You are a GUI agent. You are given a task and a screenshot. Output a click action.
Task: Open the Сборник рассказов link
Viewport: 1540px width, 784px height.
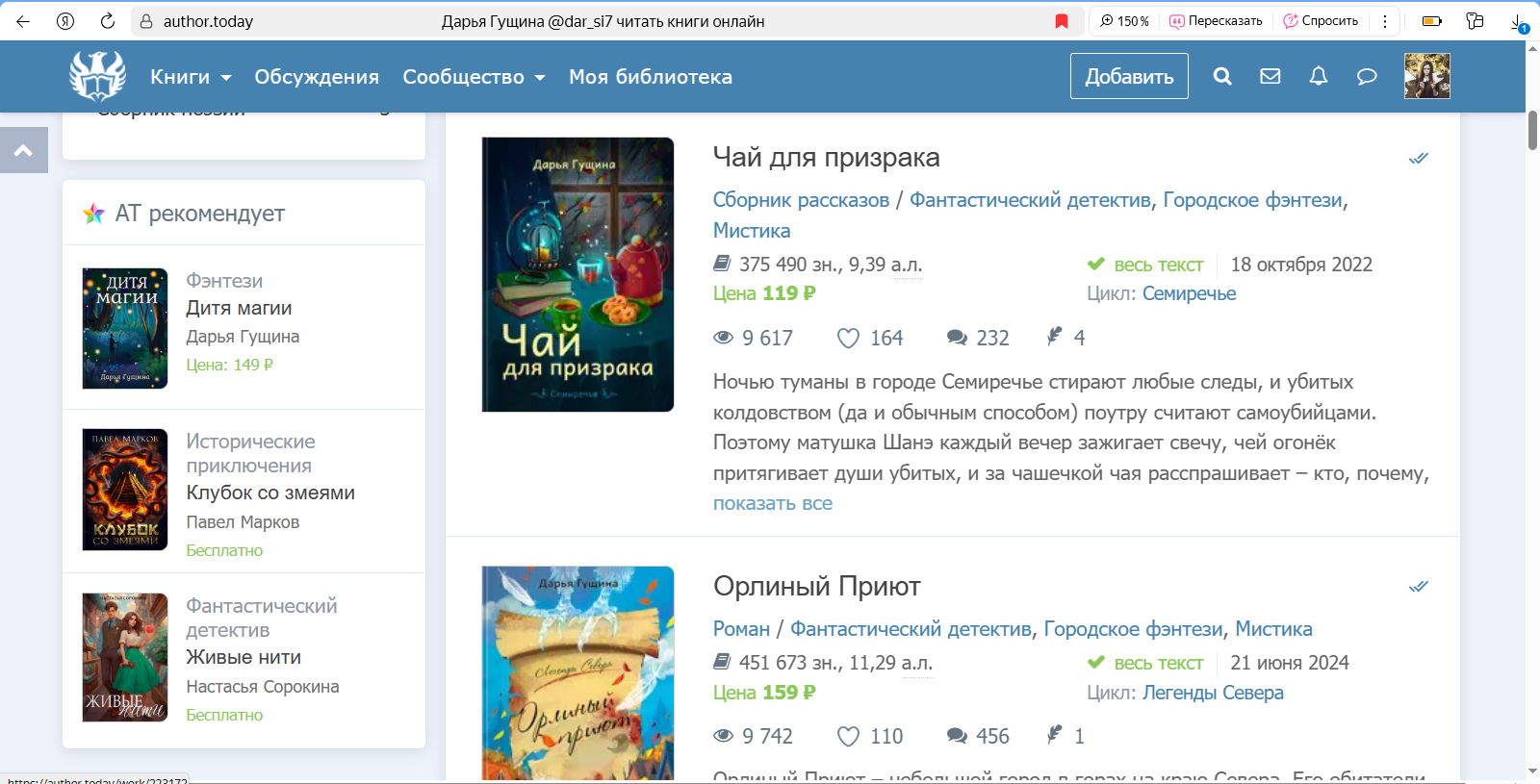coord(801,200)
